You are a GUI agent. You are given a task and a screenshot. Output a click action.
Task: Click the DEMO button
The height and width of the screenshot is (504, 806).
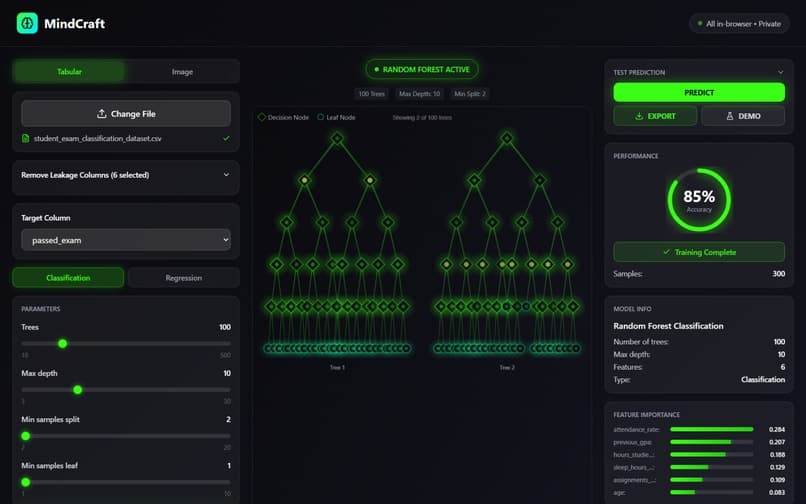coord(743,116)
